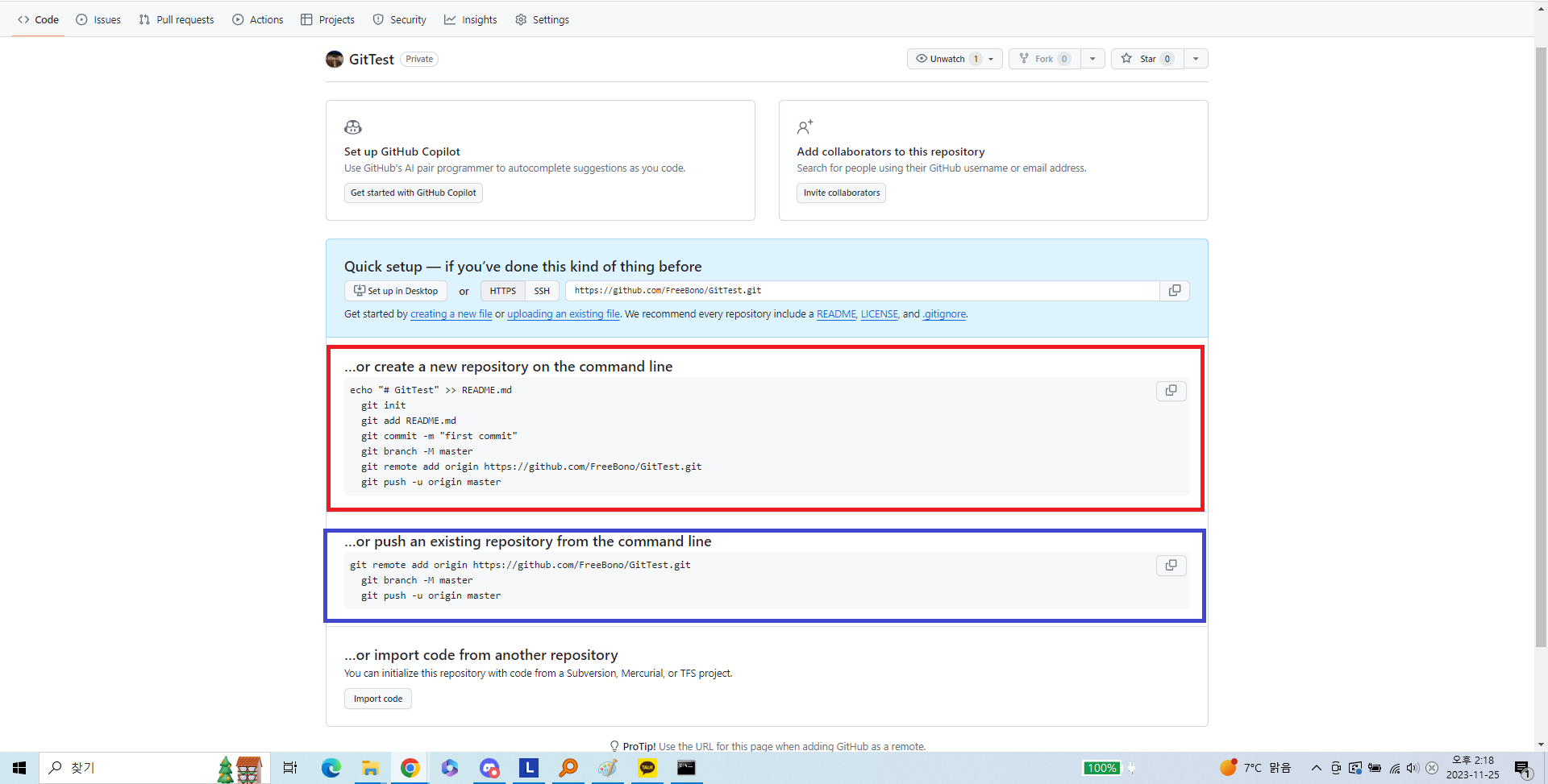Open the Windows Start menu
The height and width of the screenshot is (784, 1548).
19,768
